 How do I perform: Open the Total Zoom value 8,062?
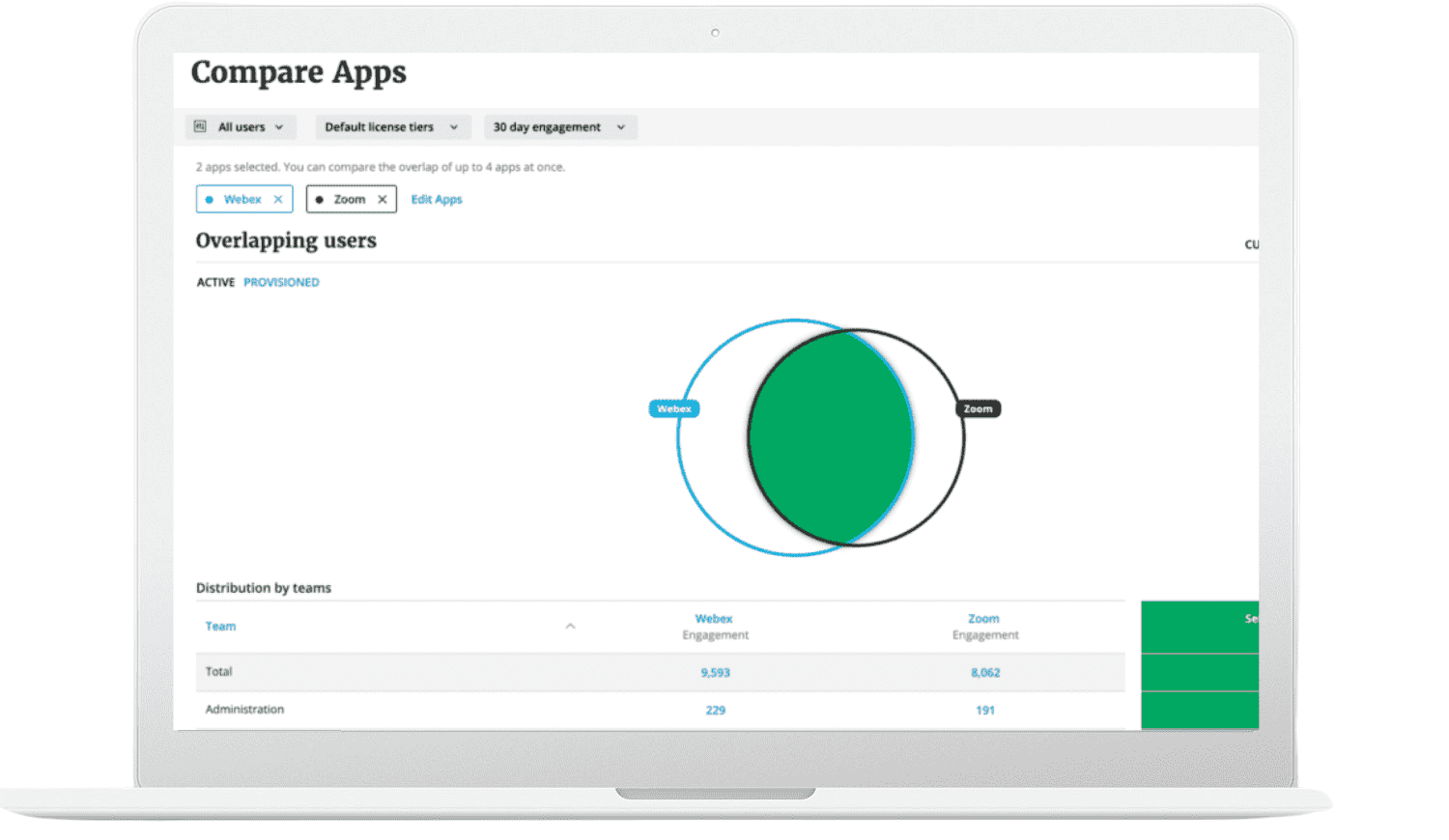(985, 673)
